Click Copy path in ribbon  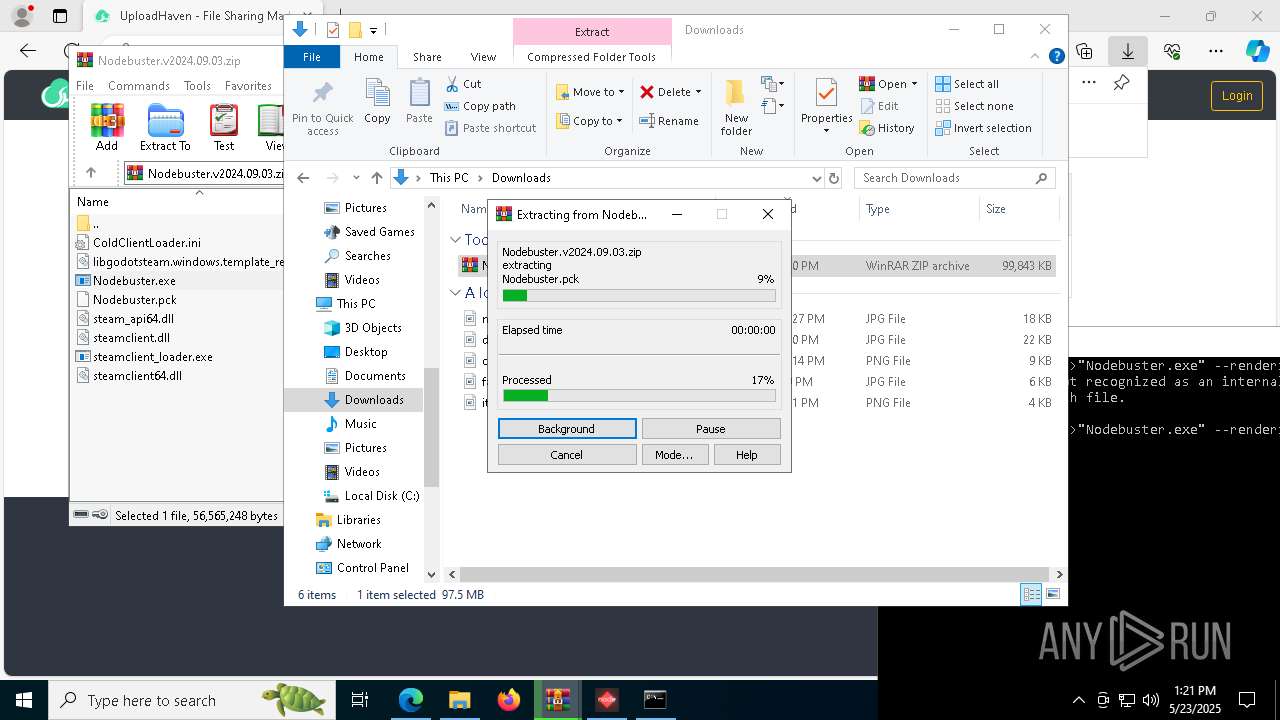click(x=480, y=106)
